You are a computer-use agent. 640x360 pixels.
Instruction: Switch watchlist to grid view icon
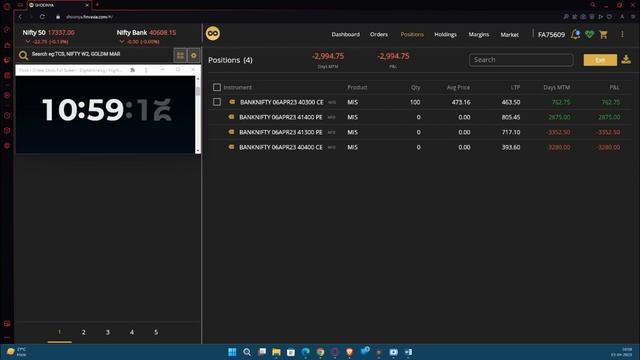pyautogui.click(x=180, y=56)
